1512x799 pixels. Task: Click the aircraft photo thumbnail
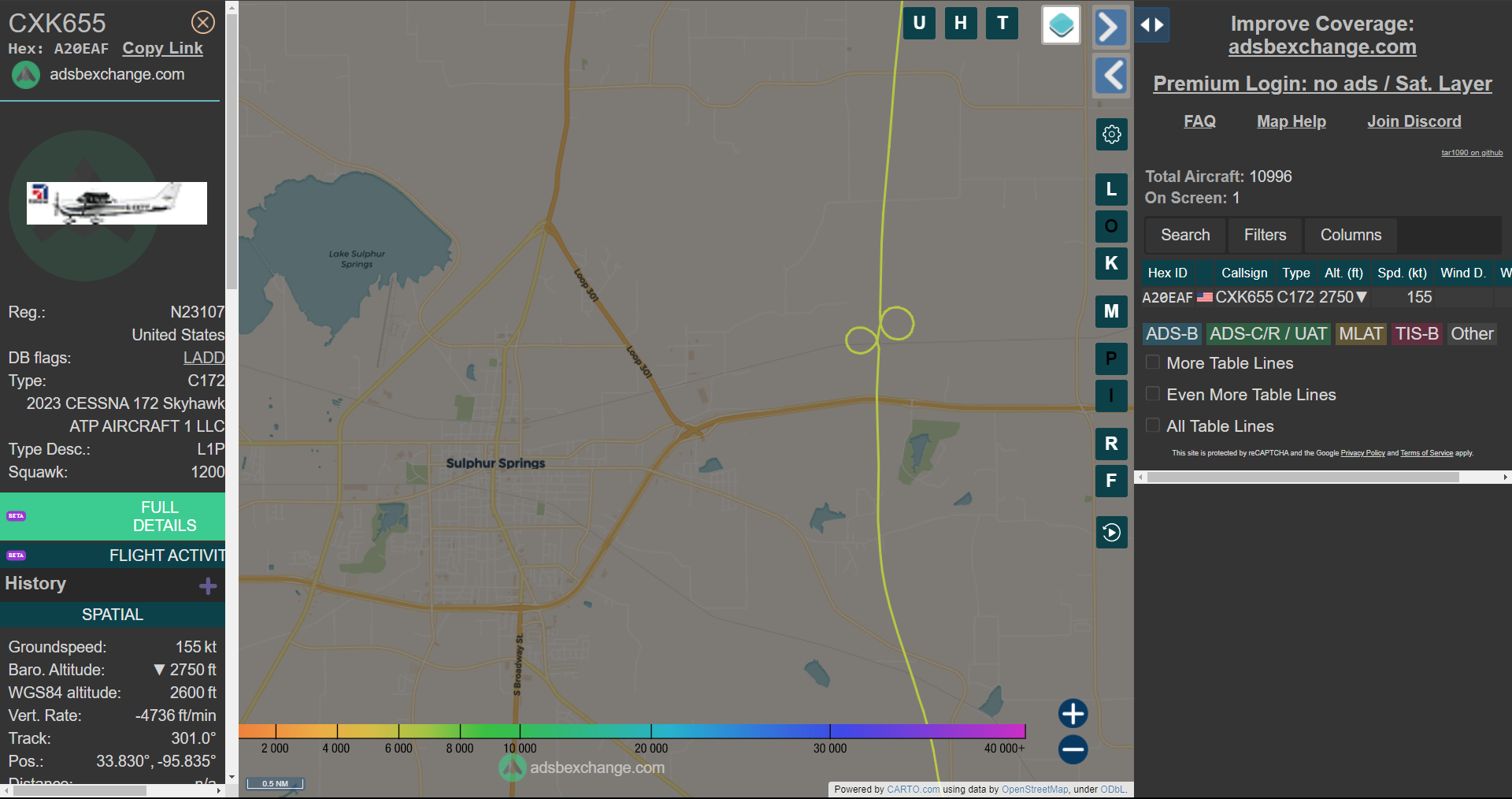pyautogui.click(x=117, y=203)
